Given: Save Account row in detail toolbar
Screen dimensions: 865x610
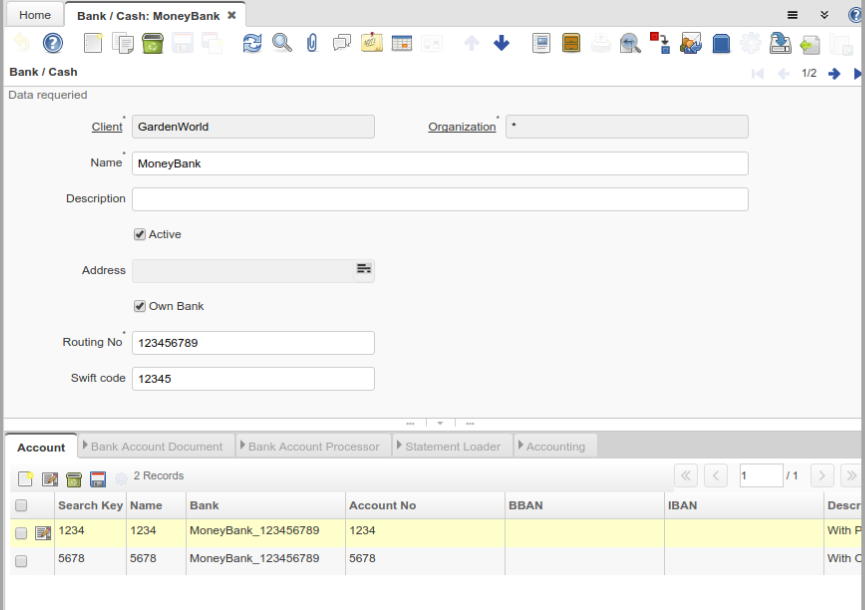Looking at the screenshot, I should (98, 479).
